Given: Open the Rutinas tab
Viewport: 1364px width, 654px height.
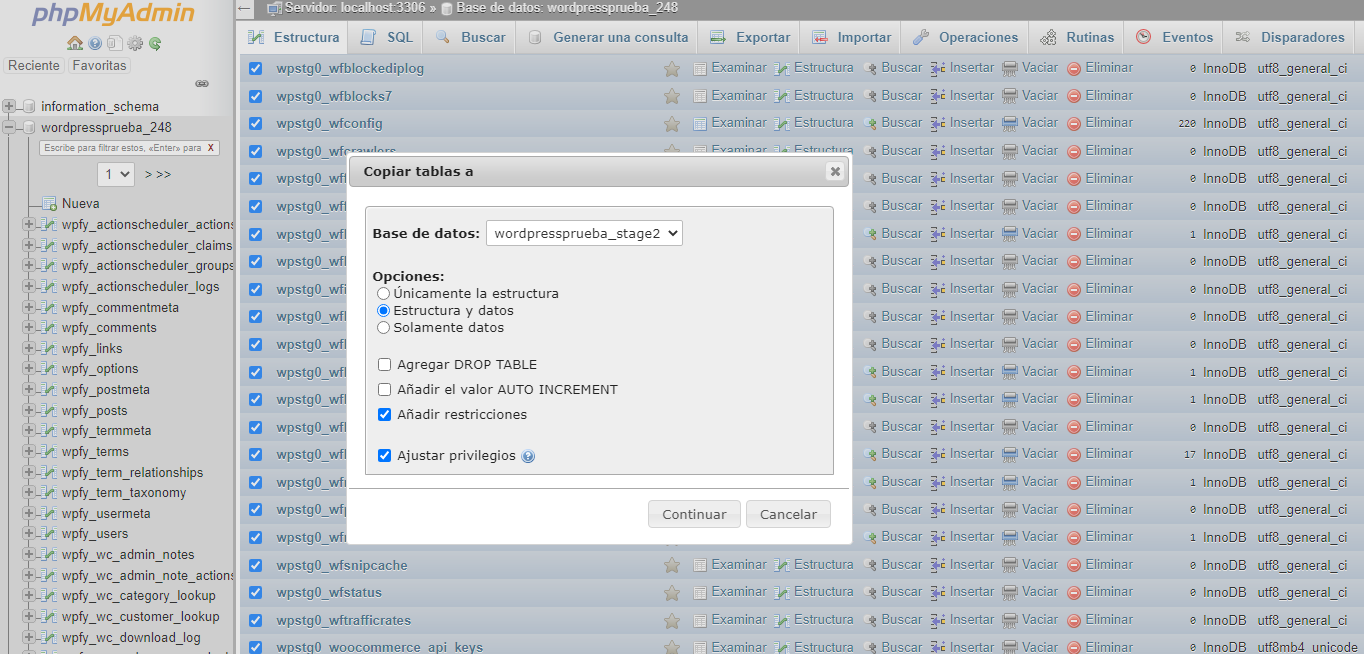Looking at the screenshot, I should pos(1077,37).
